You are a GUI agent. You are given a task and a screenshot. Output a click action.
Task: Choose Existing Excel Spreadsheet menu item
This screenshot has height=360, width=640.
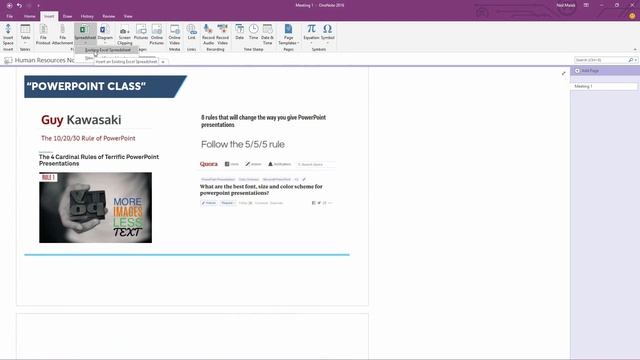pos(107,50)
